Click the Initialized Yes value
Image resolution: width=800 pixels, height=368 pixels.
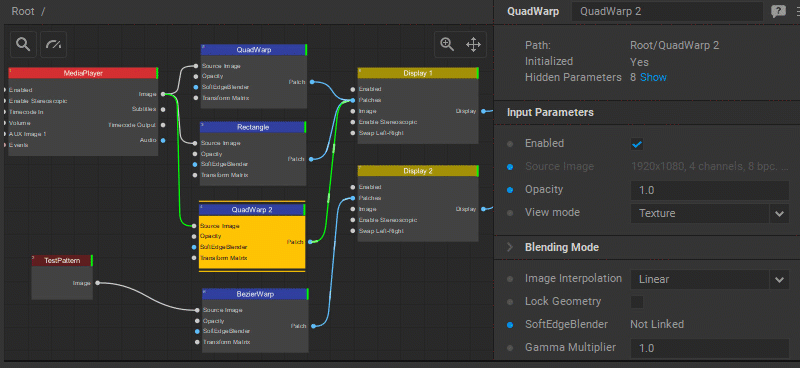coord(639,62)
